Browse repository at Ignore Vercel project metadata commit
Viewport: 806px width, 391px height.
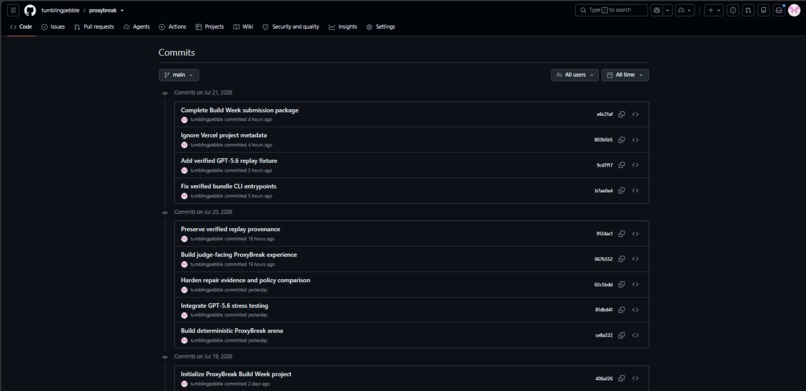click(636, 140)
